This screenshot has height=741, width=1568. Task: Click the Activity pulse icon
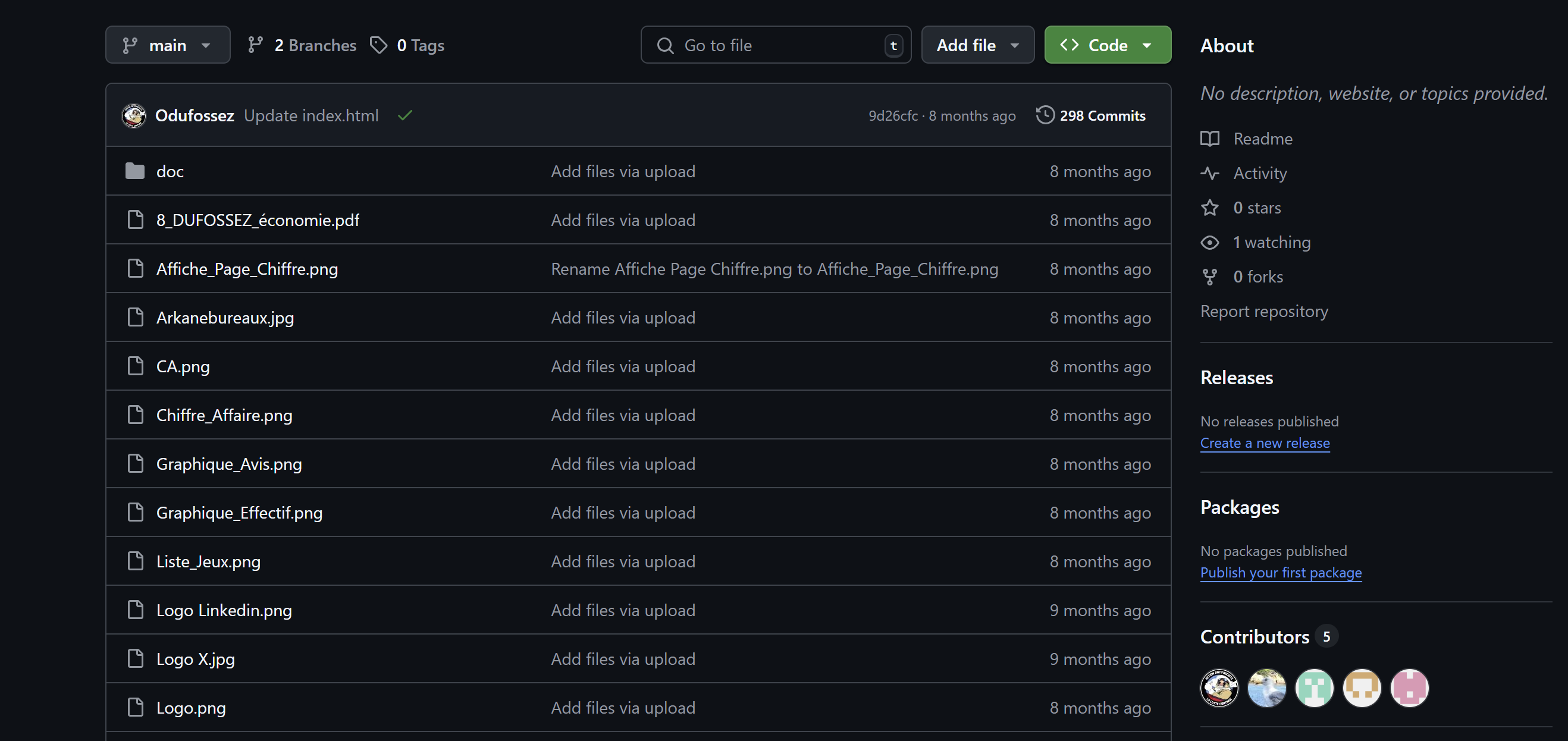click(1209, 174)
